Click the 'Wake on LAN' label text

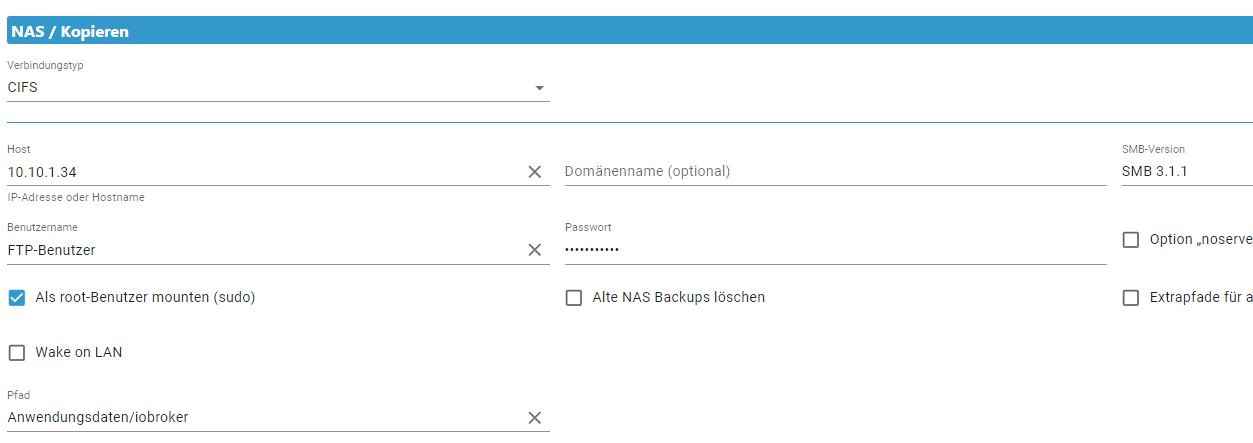click(79, 353)
